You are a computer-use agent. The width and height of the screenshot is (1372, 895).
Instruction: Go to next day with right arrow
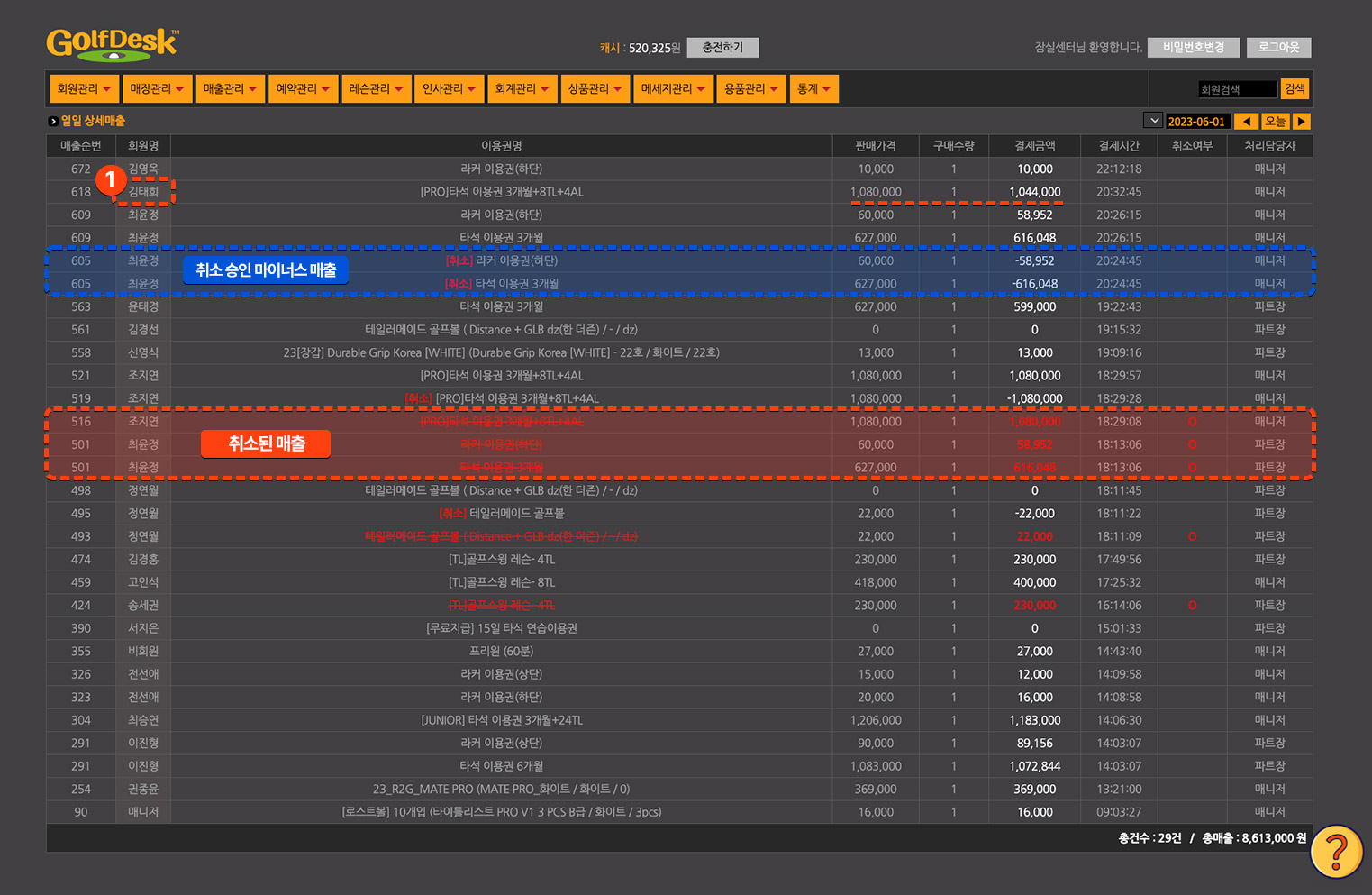click(1302, 122)
